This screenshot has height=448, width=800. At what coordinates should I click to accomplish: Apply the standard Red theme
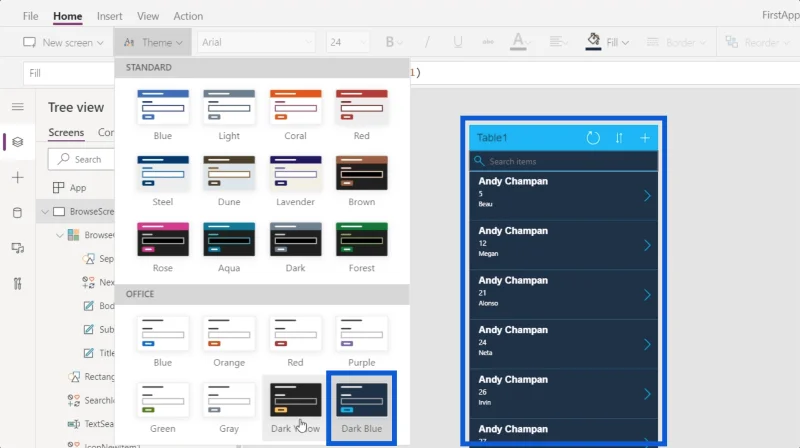pos(362,115)
